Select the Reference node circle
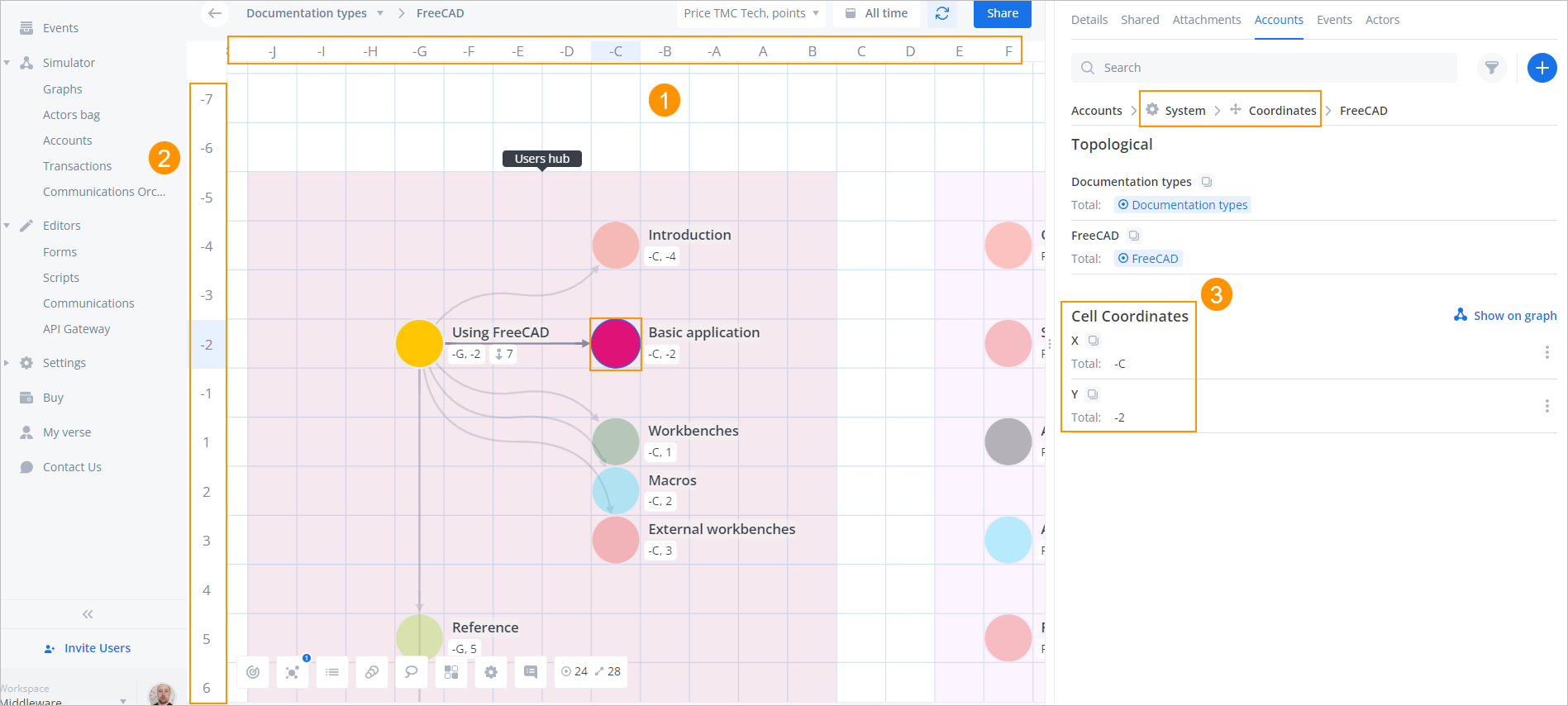This screenshot has height=706, width=1568. coord(420,637)
